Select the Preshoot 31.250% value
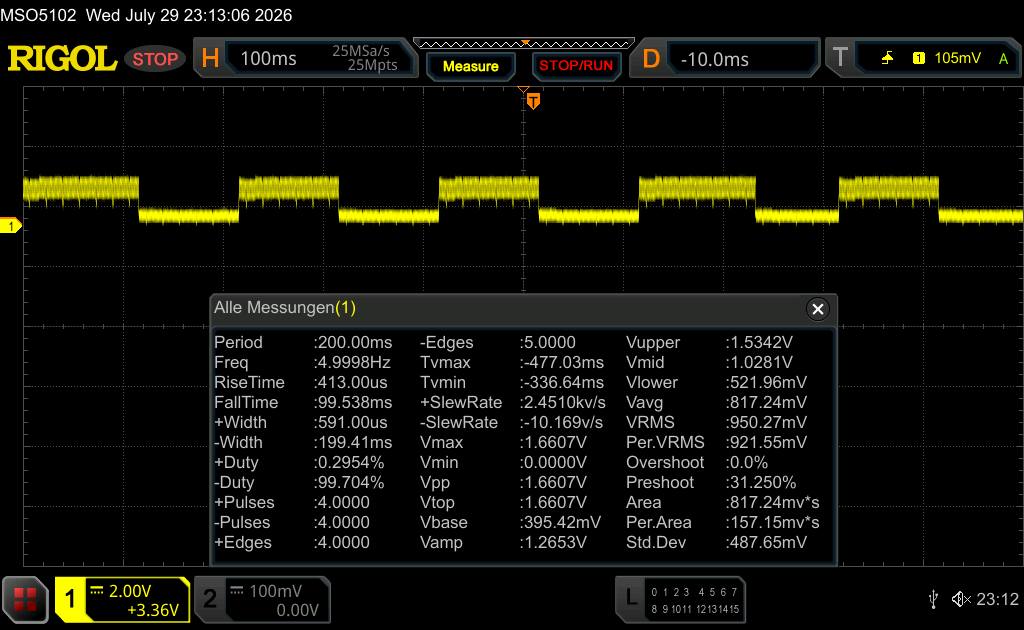Viewport: 1024px width, 630px height. tap(761, 482)
